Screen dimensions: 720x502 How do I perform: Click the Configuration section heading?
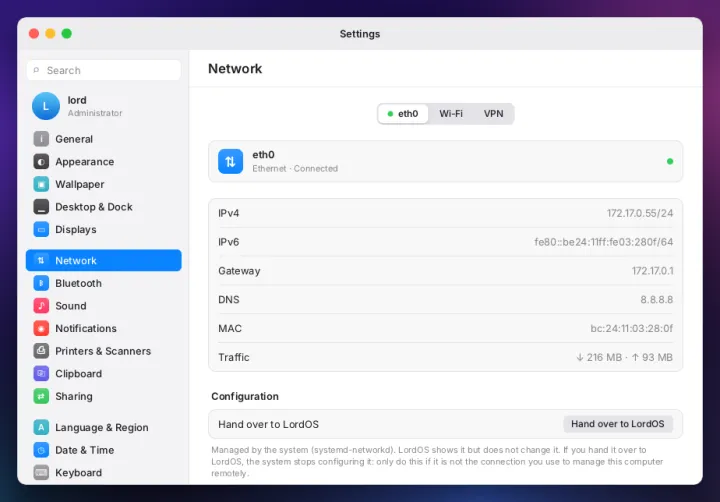tap(245, 396)
